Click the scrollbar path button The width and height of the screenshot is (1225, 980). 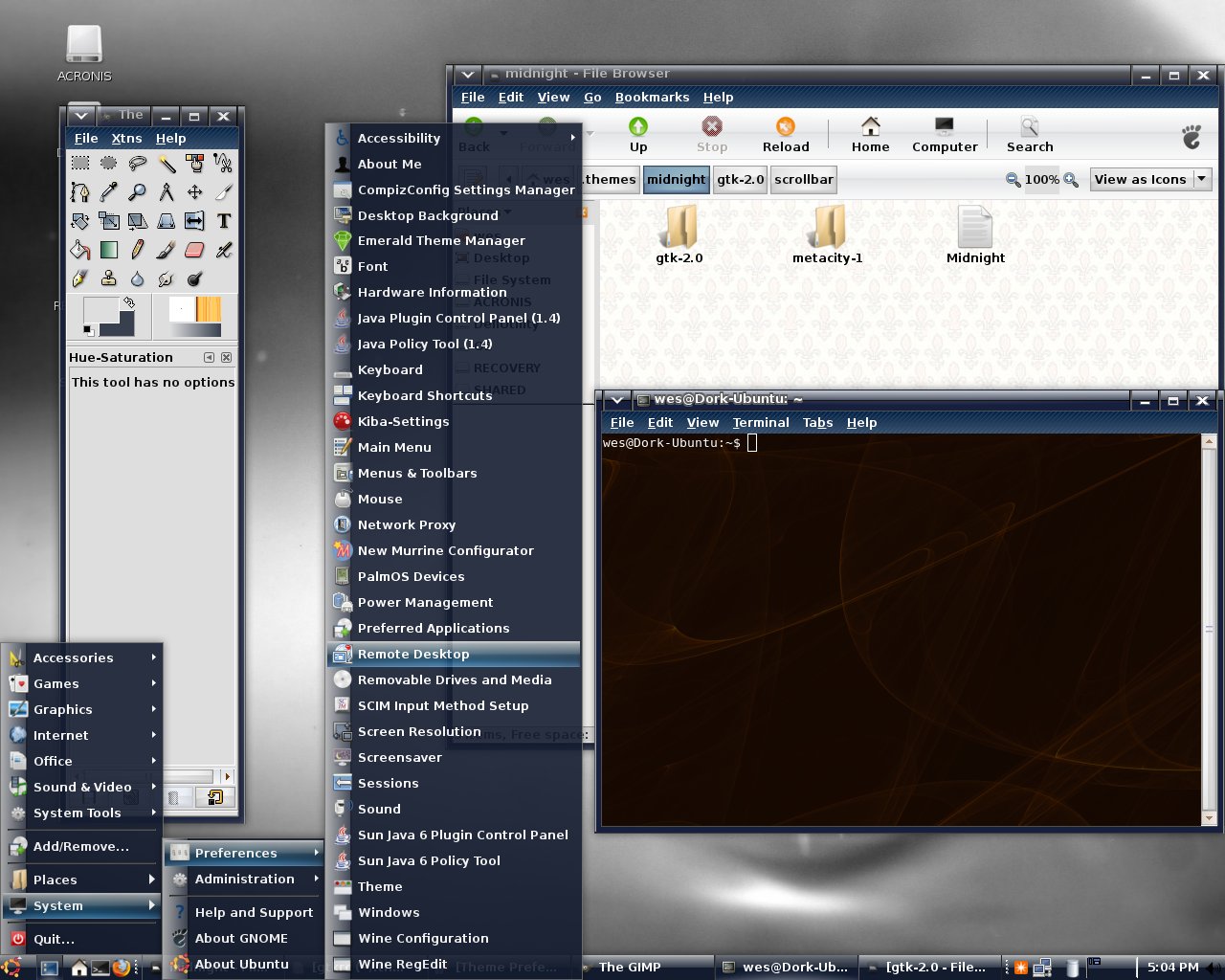(804, 179)
